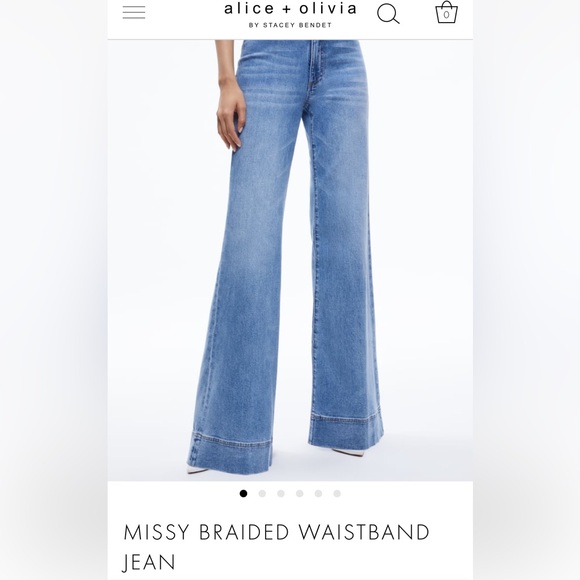Jump to the fourth carousel image dot

coord(300,493)
